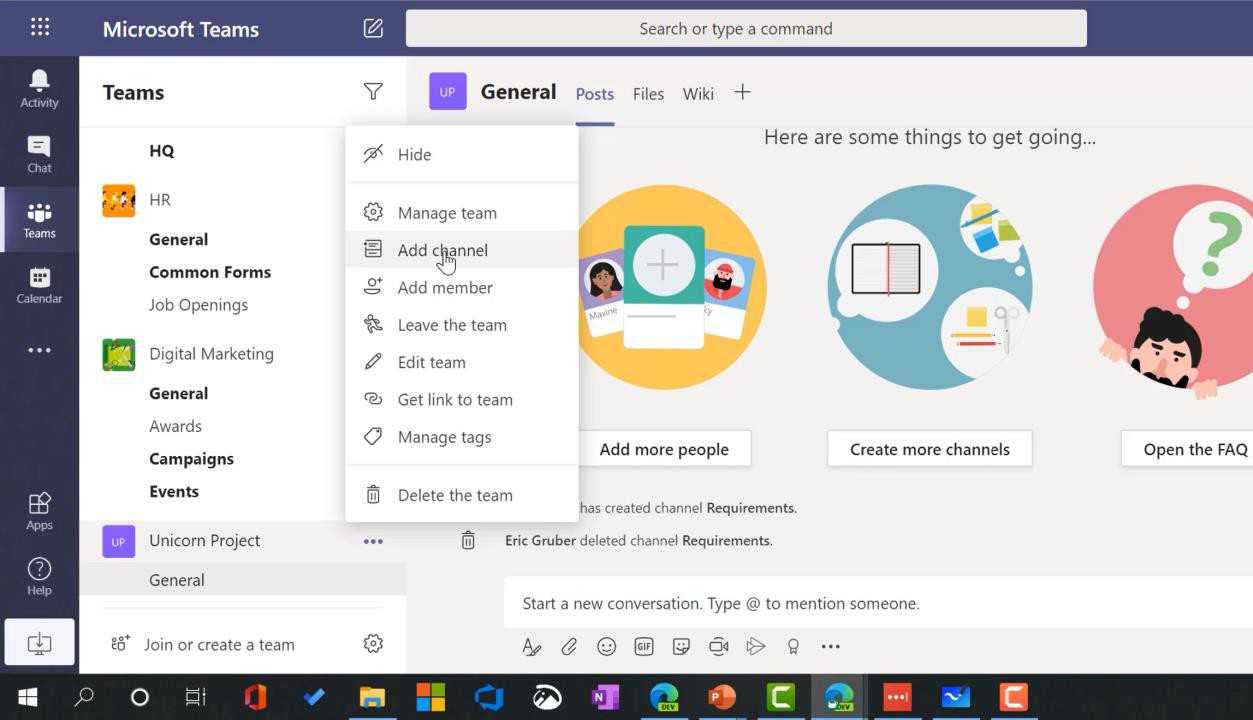1253x720 pixels.
Task: Start a Meet now video call
Action: click(718, 647)
